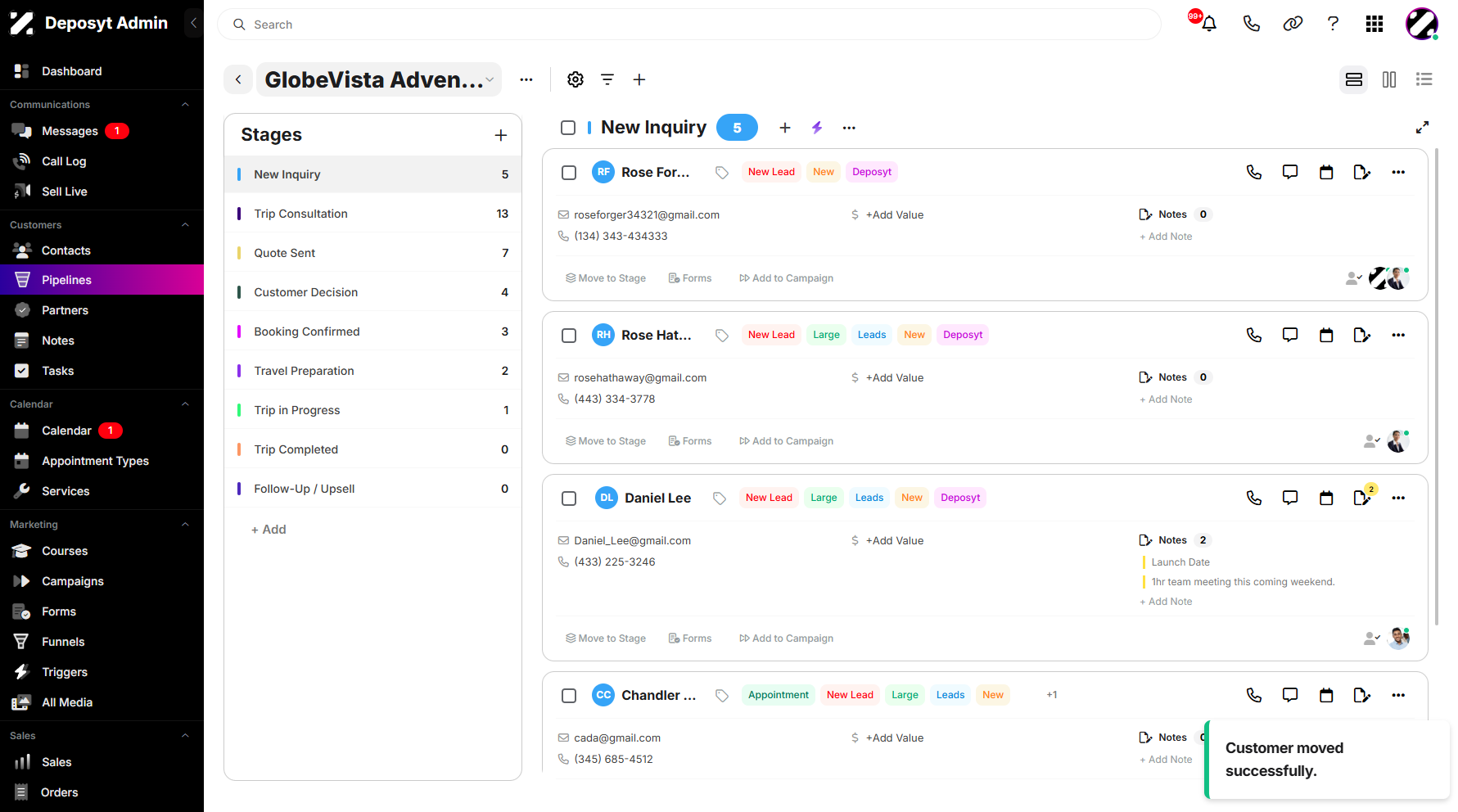Viewport: 1458px width, 812px height.
Task: Collapse the Sales sidebar section
Action: tap(185, 736)
